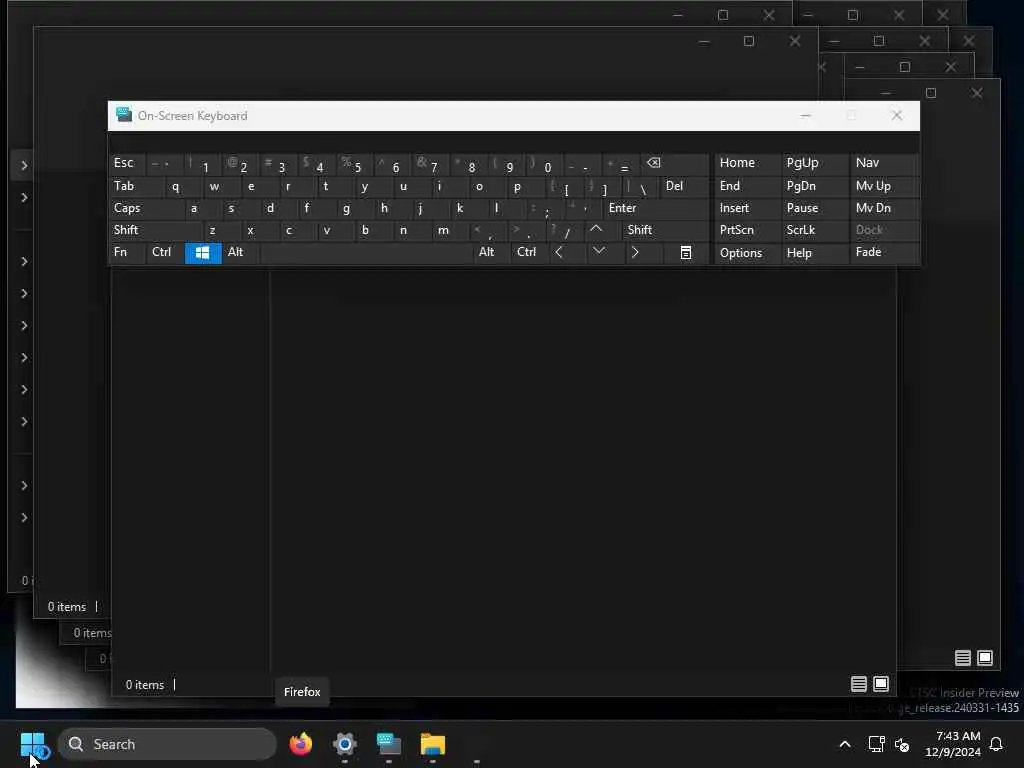Toggle the Caps lock key
Screen dimensions: 1024x768
(146, 208)
